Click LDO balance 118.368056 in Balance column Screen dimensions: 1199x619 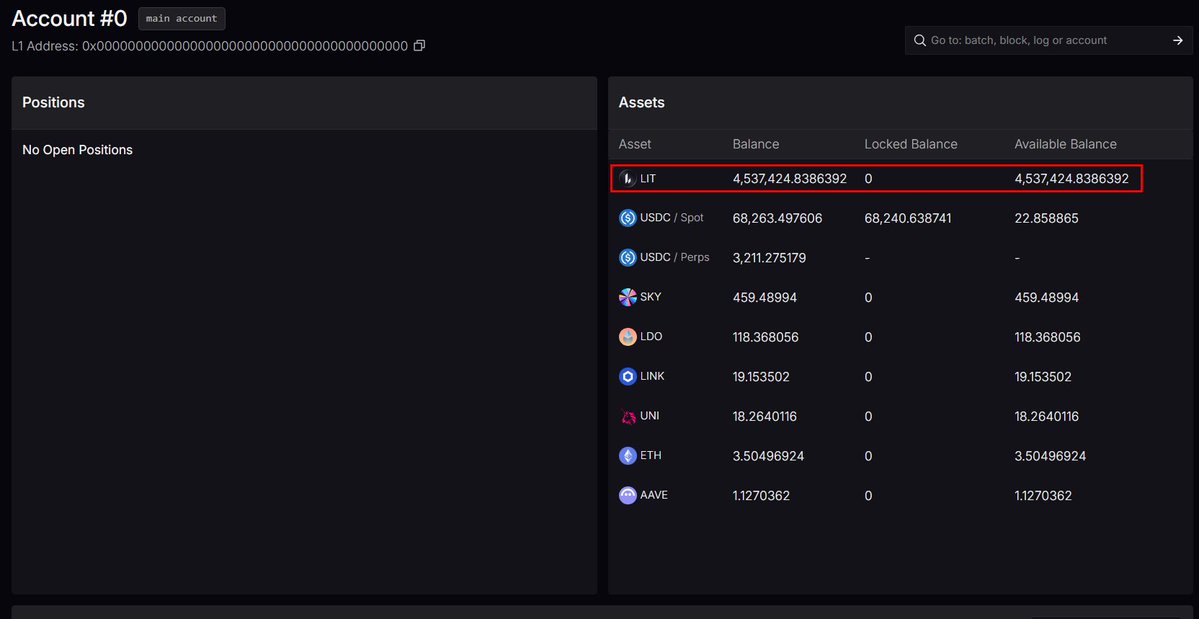(765, 337)
